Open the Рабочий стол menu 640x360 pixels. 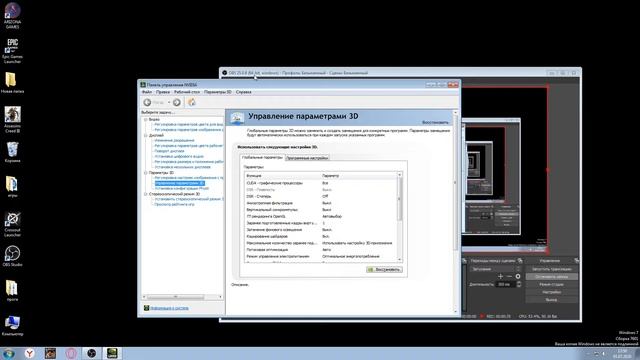click(187, 92)
